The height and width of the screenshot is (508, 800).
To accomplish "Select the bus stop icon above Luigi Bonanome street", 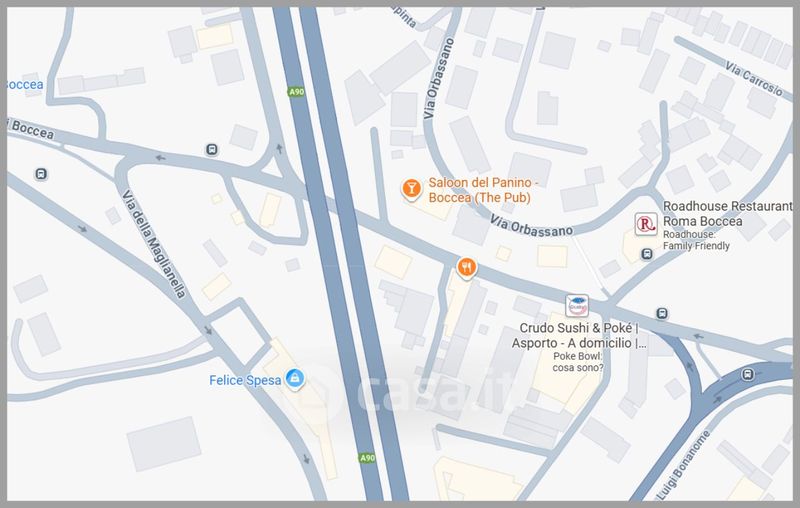I will (x=747, y=374).
